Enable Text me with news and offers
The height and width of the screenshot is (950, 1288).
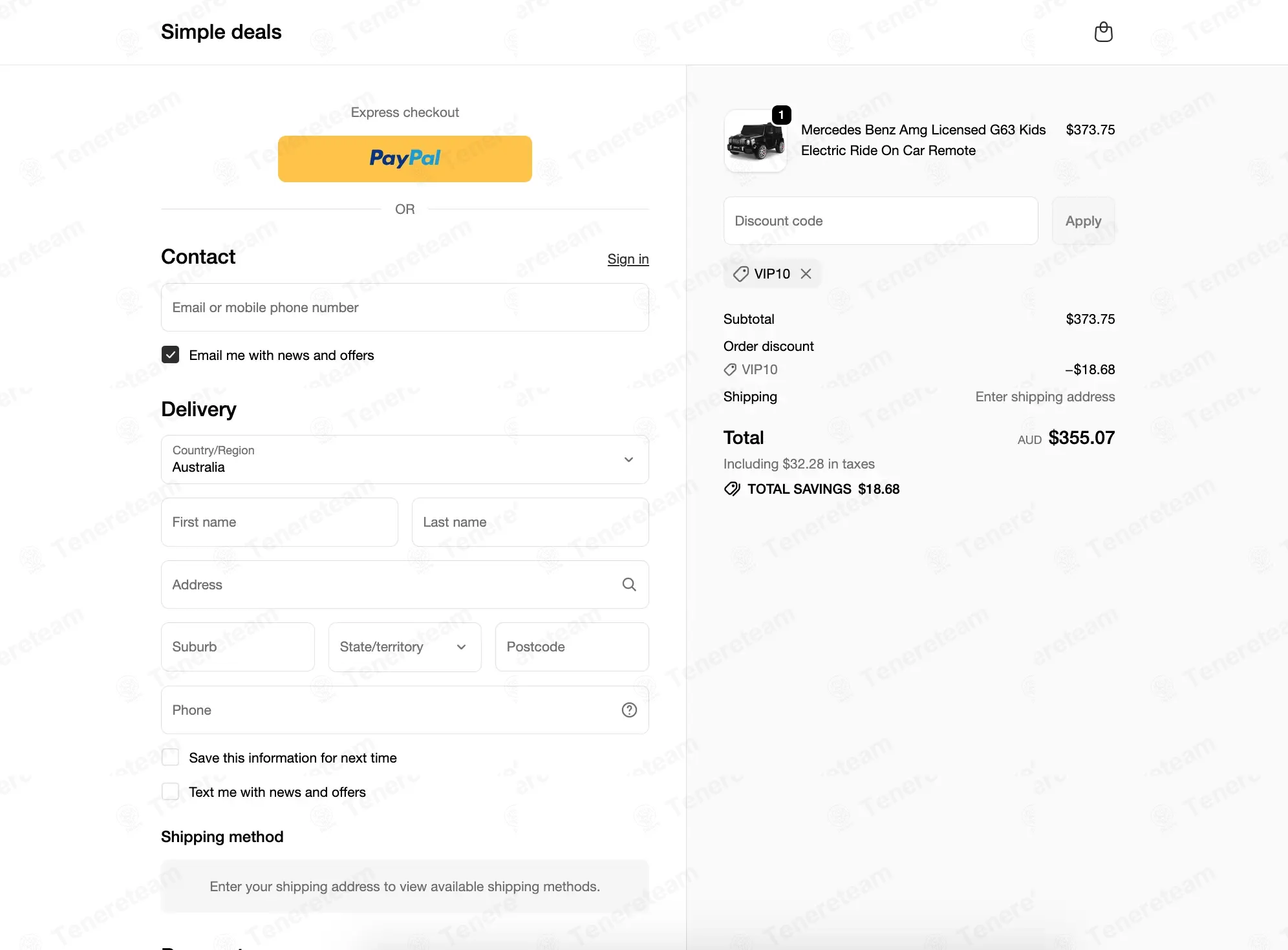[170, 792]
